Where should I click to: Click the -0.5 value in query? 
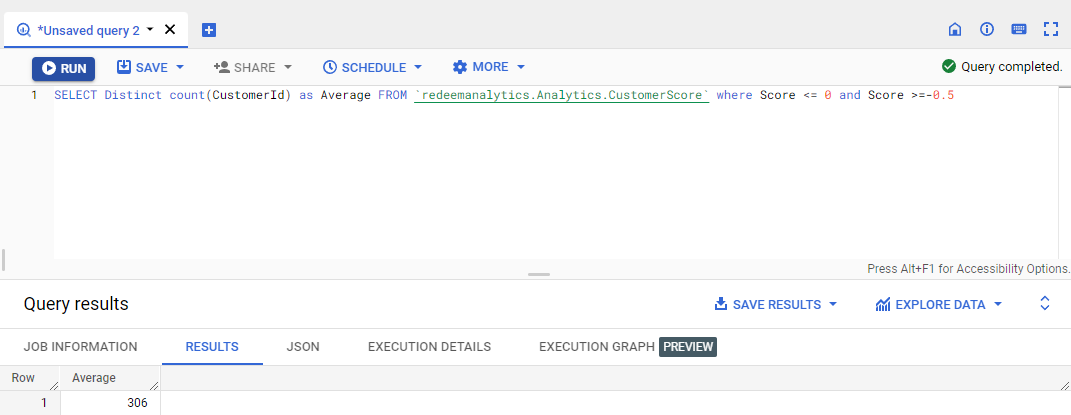(940, 96)
